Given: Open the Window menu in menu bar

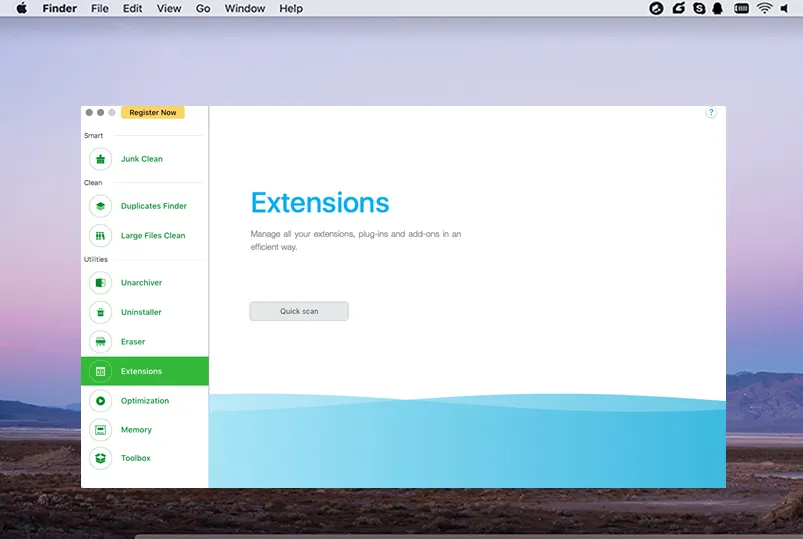Looking at the screenshot, I should [x=245, y=9].
